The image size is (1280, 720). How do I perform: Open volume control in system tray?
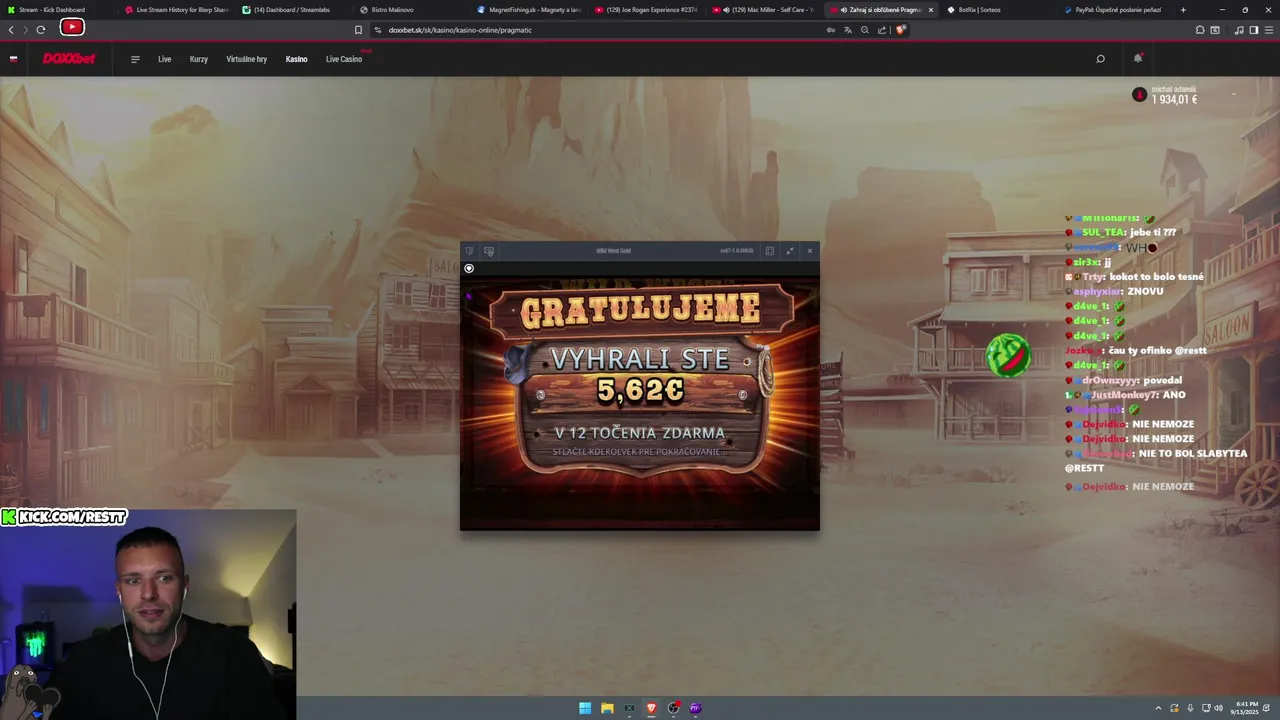coord(1218,708)
